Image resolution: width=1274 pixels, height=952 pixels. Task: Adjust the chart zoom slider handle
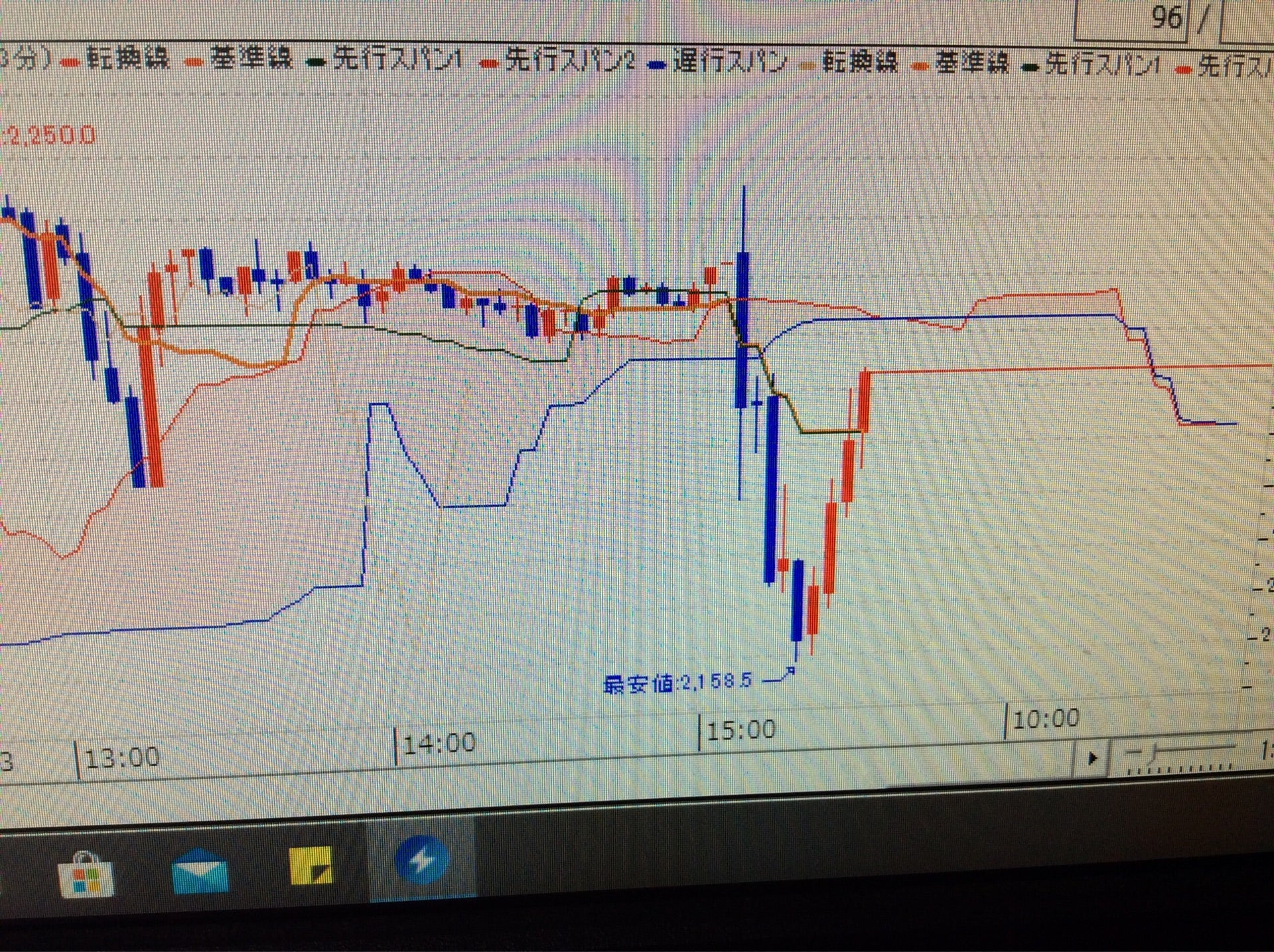pyautogui.click(x=1153, y=754)
